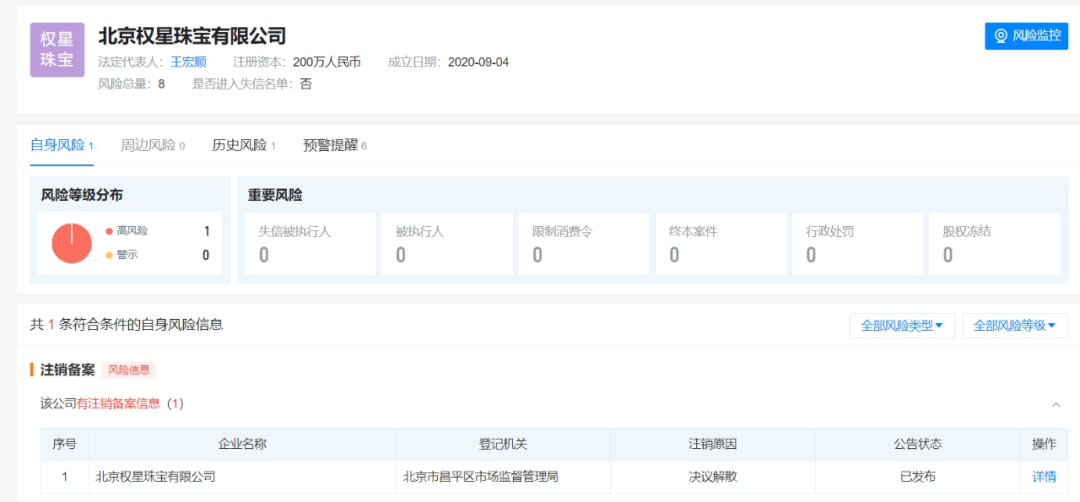The height and width of the screenshot is (502, 1080).
Task: Expand the 全部风险类型 dropdown
Action: tap(902, 325)
